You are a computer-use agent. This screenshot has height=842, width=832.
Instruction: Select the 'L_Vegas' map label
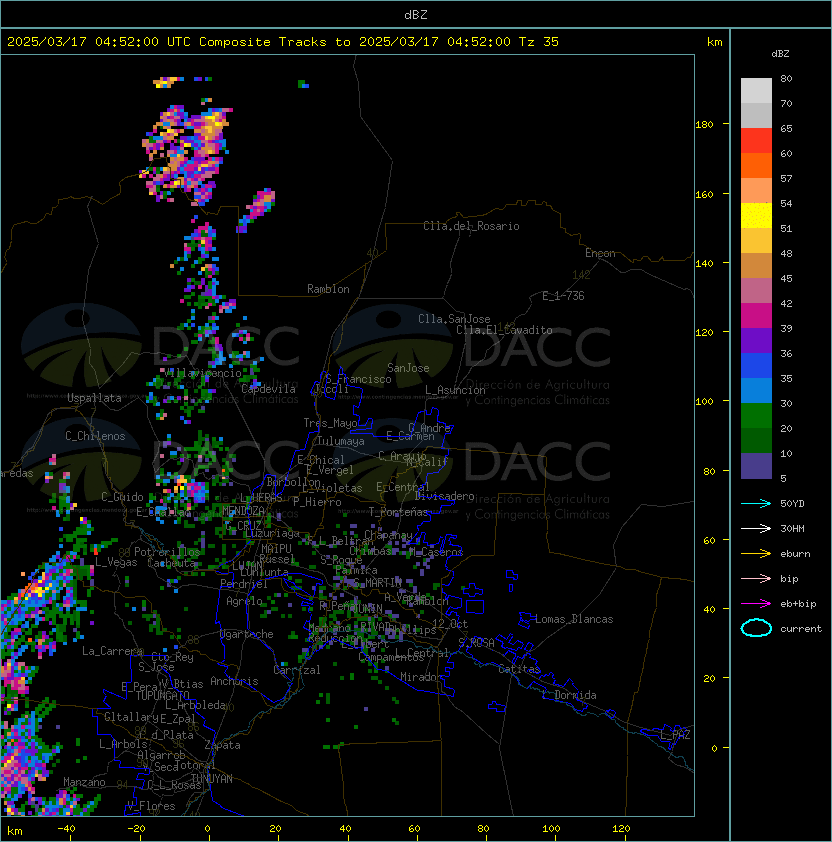click(x=116, y=562)
